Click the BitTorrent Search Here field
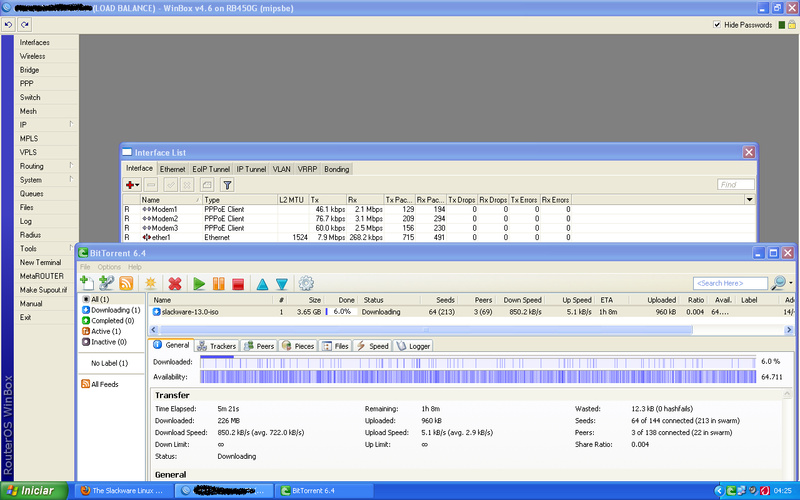800x500 pixels. [730, 283]
